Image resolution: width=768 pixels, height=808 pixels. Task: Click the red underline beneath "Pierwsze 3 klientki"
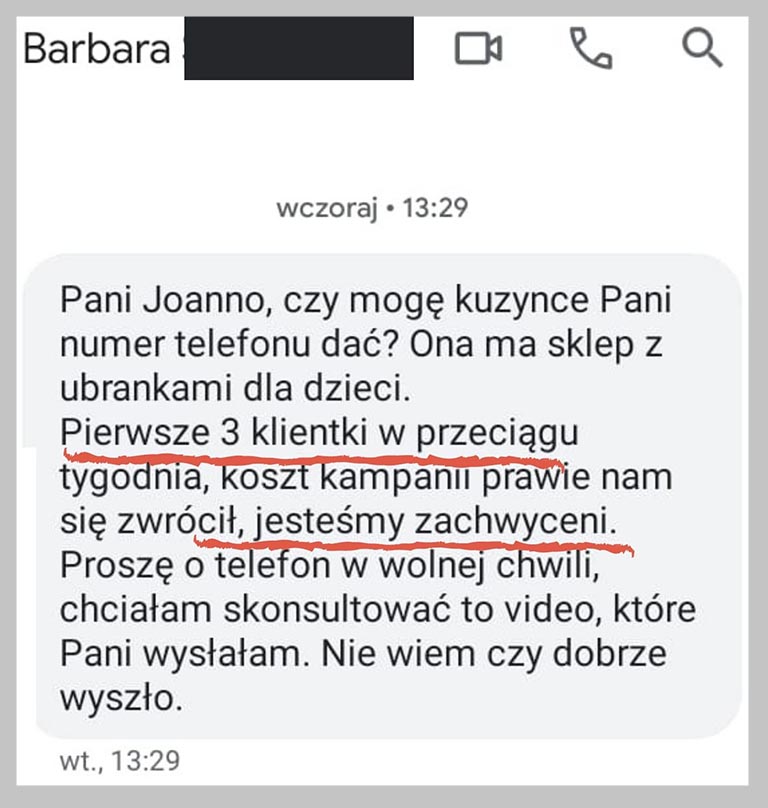314,458
